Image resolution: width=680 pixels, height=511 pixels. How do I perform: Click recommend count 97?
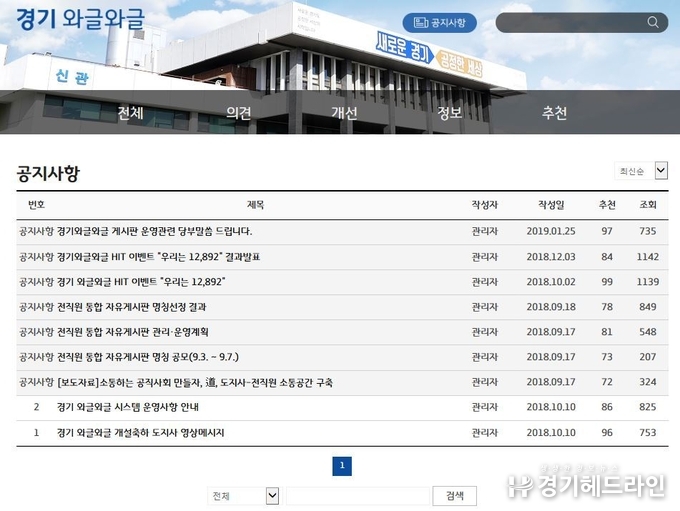pos(607,231)
